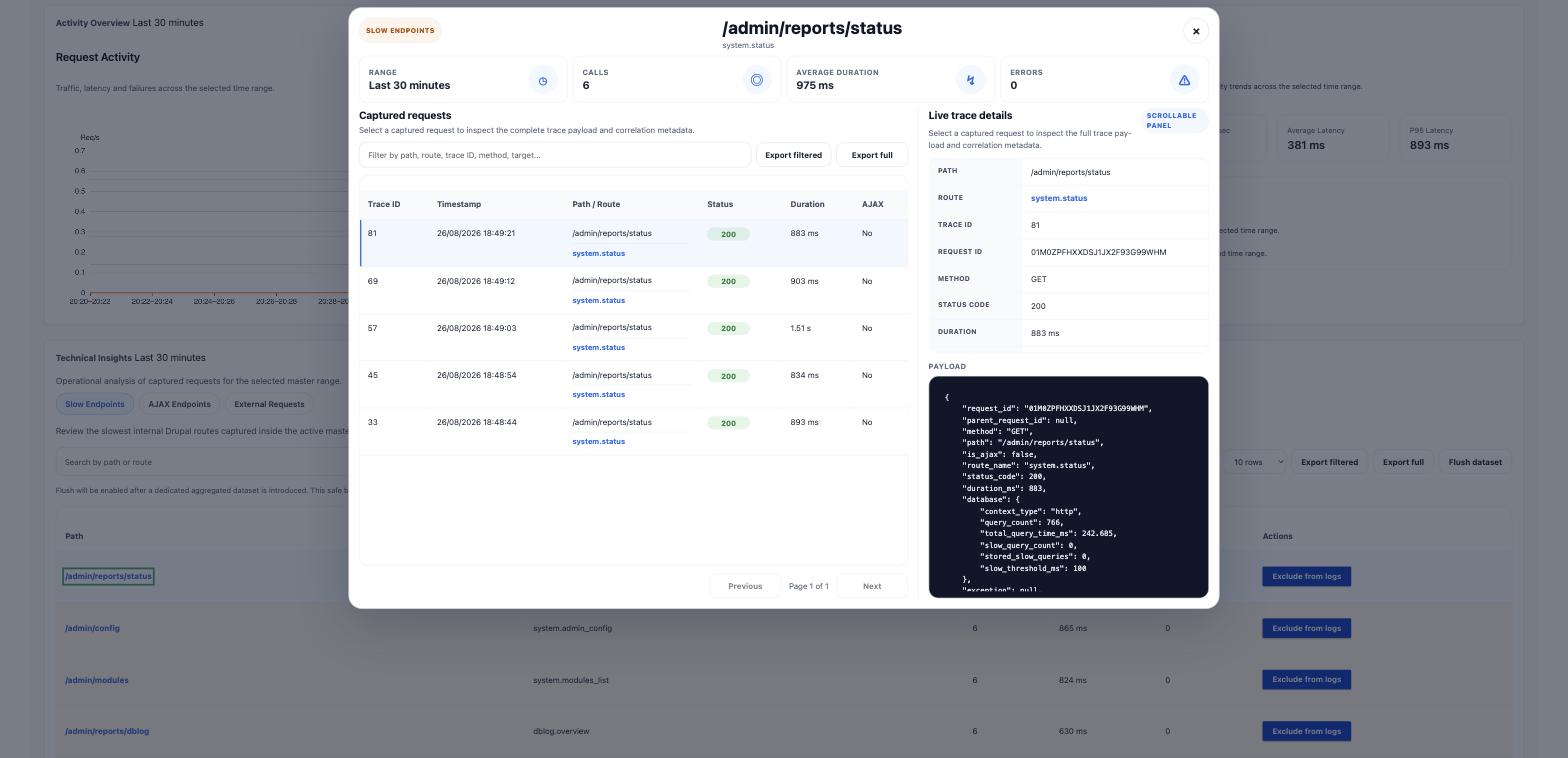The height and width of the screenshot is (758, 1568).
Task: Click background Export full button
Action: (1403, 462)
